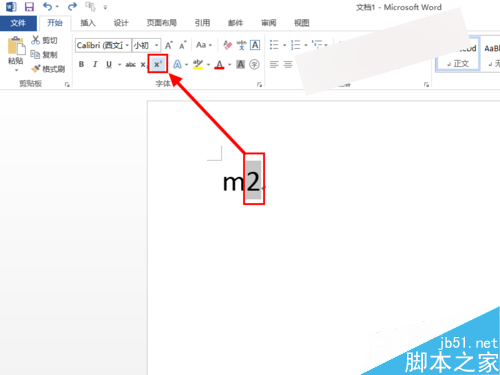Toggle character shading (gray A)
500x375 pixels.
(241, 64)
